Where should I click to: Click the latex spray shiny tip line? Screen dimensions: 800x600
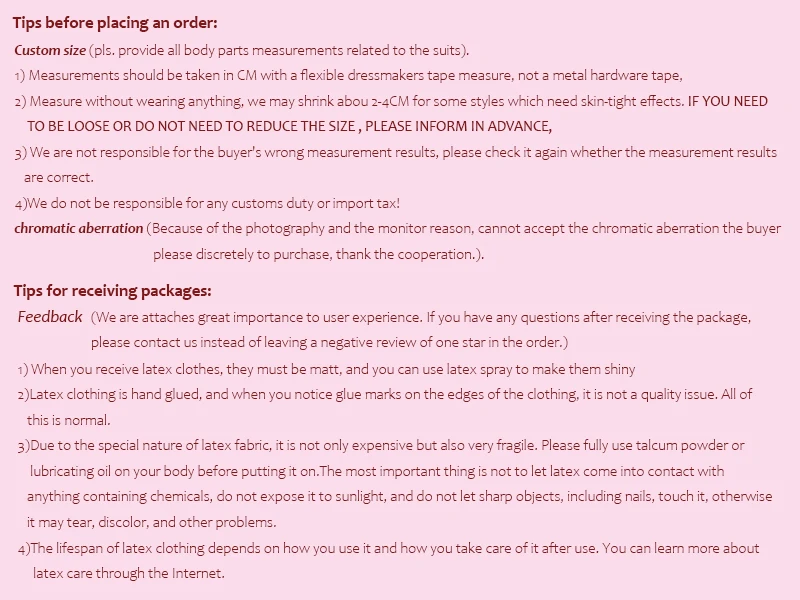pyautogui.click(x=327, y=369)
